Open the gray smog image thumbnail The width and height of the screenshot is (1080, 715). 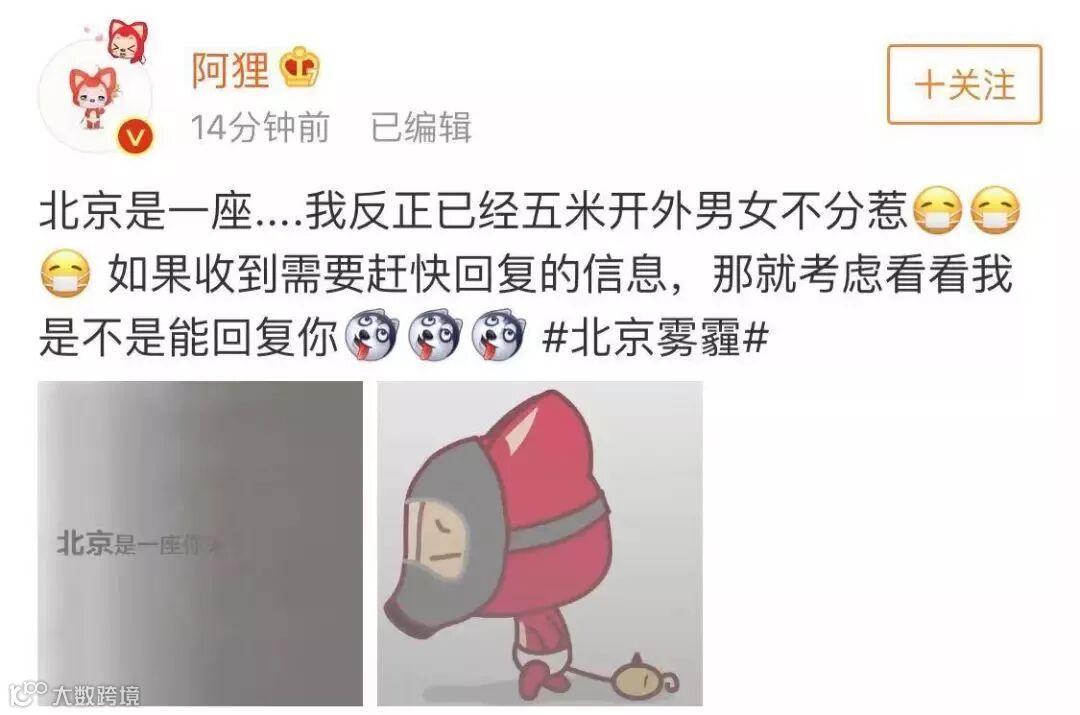[x=200, y=543]
